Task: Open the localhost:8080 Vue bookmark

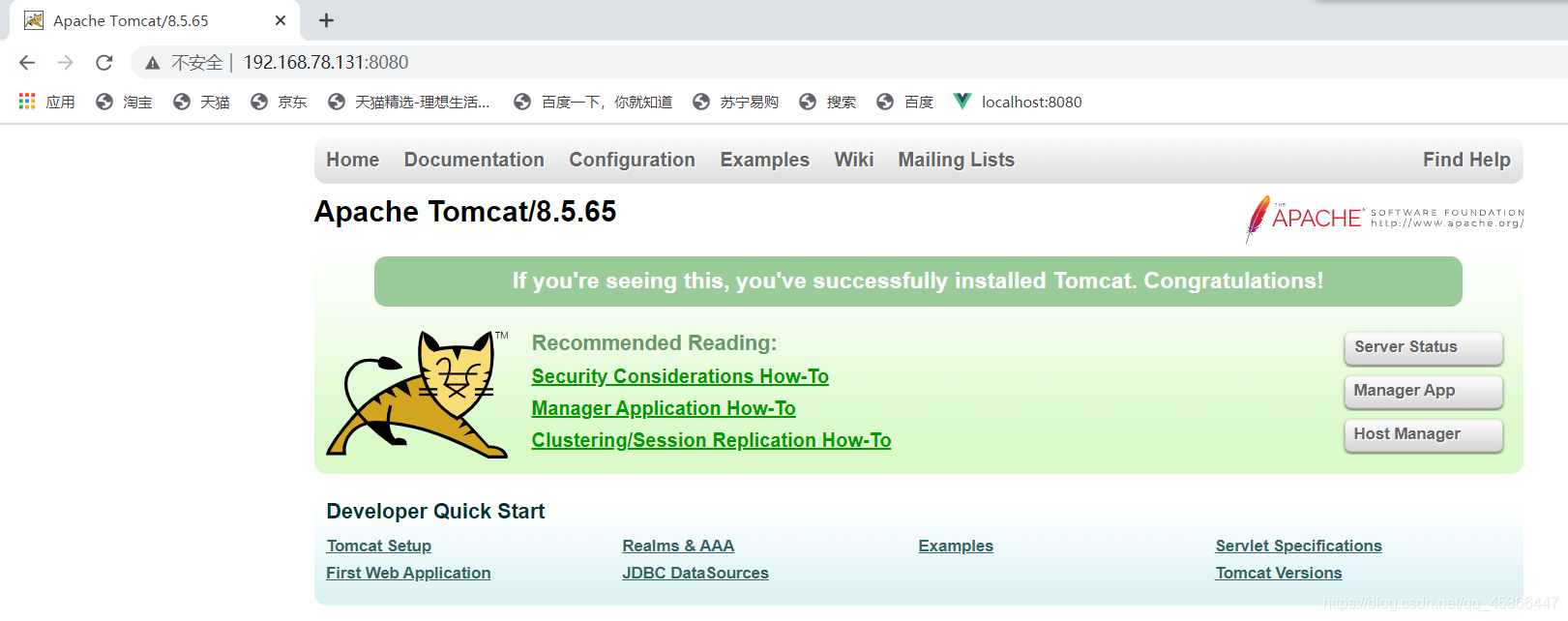Action: (1018, 102)
